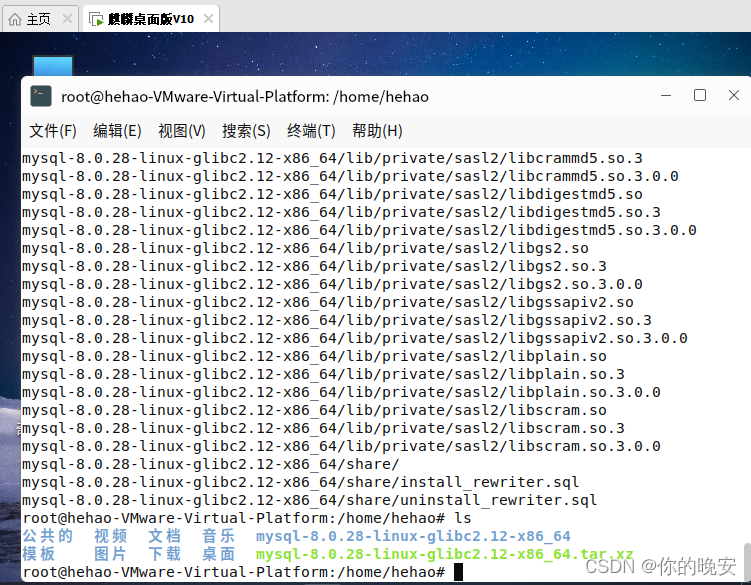The image size is (751, 585).
Task: Switch to the 麒麟桌面版V10 tab
Action: 151,19
